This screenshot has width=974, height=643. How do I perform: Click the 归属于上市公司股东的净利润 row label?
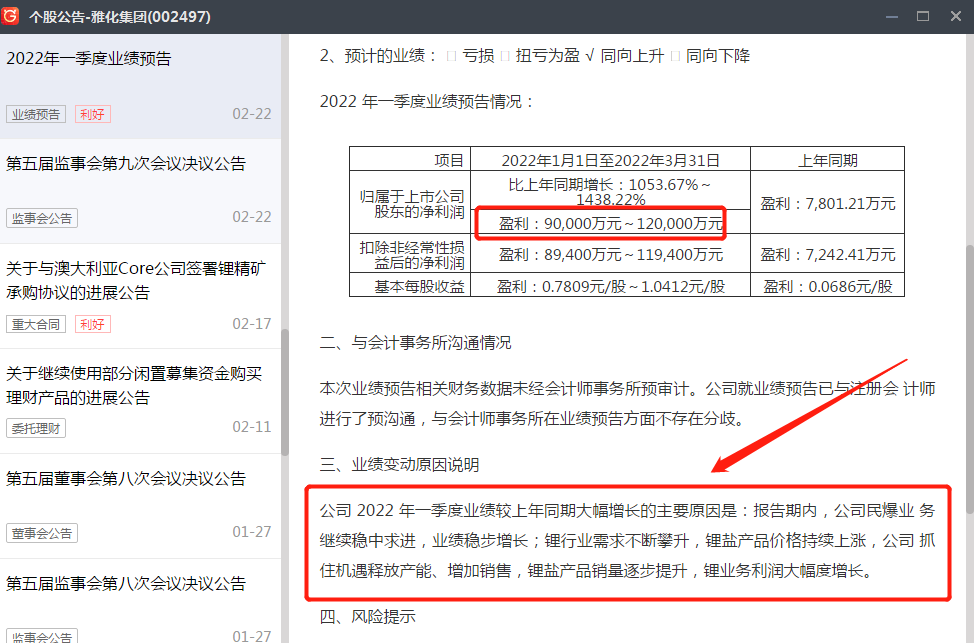coord(410,203)
